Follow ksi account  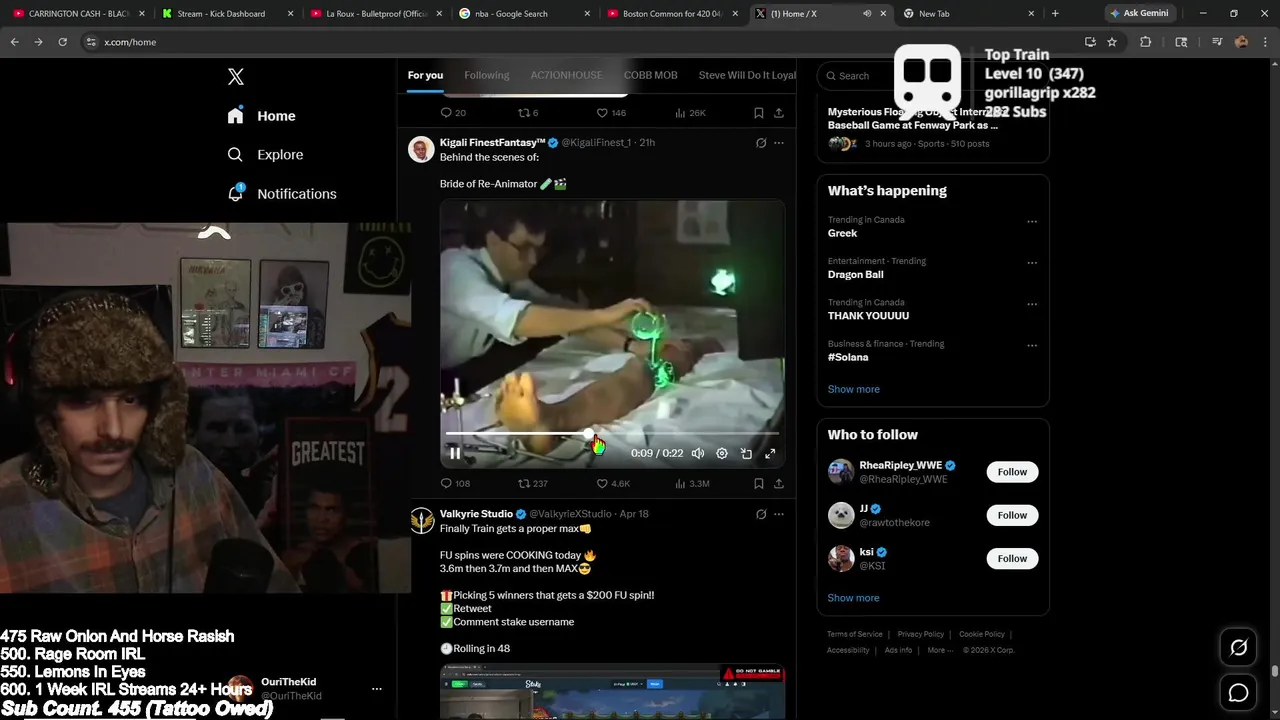tap(1012, 558)
